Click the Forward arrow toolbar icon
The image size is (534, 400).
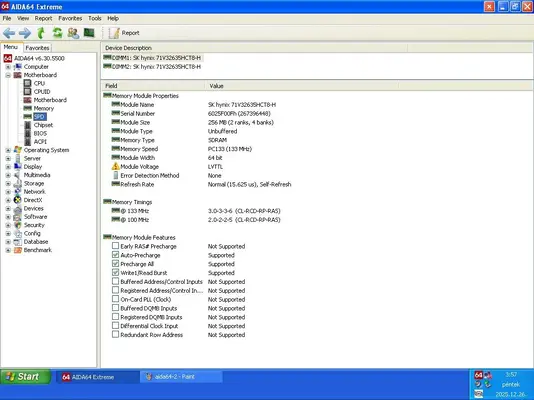coord(25,33)
